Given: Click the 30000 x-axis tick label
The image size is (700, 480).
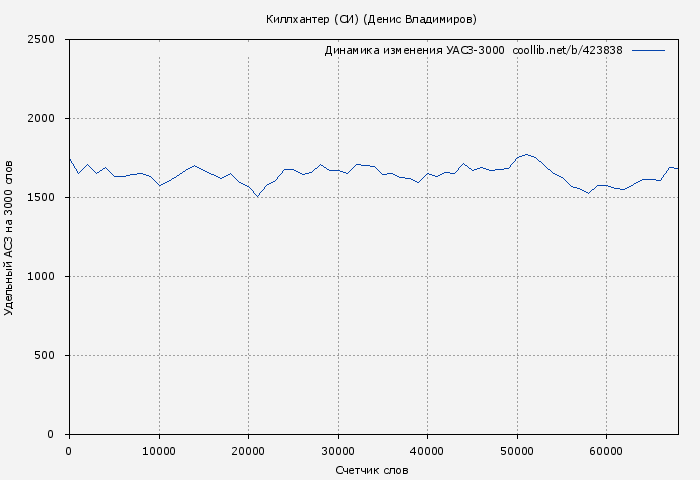Looking at the screenshot, I should tap(337, 451).
